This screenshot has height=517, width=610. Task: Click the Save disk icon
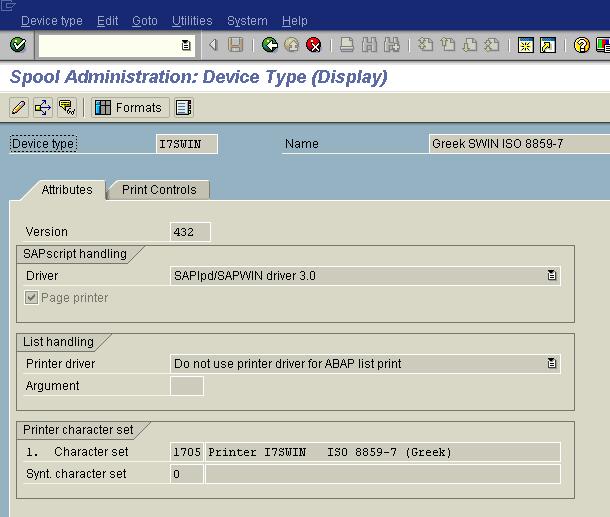236,45
